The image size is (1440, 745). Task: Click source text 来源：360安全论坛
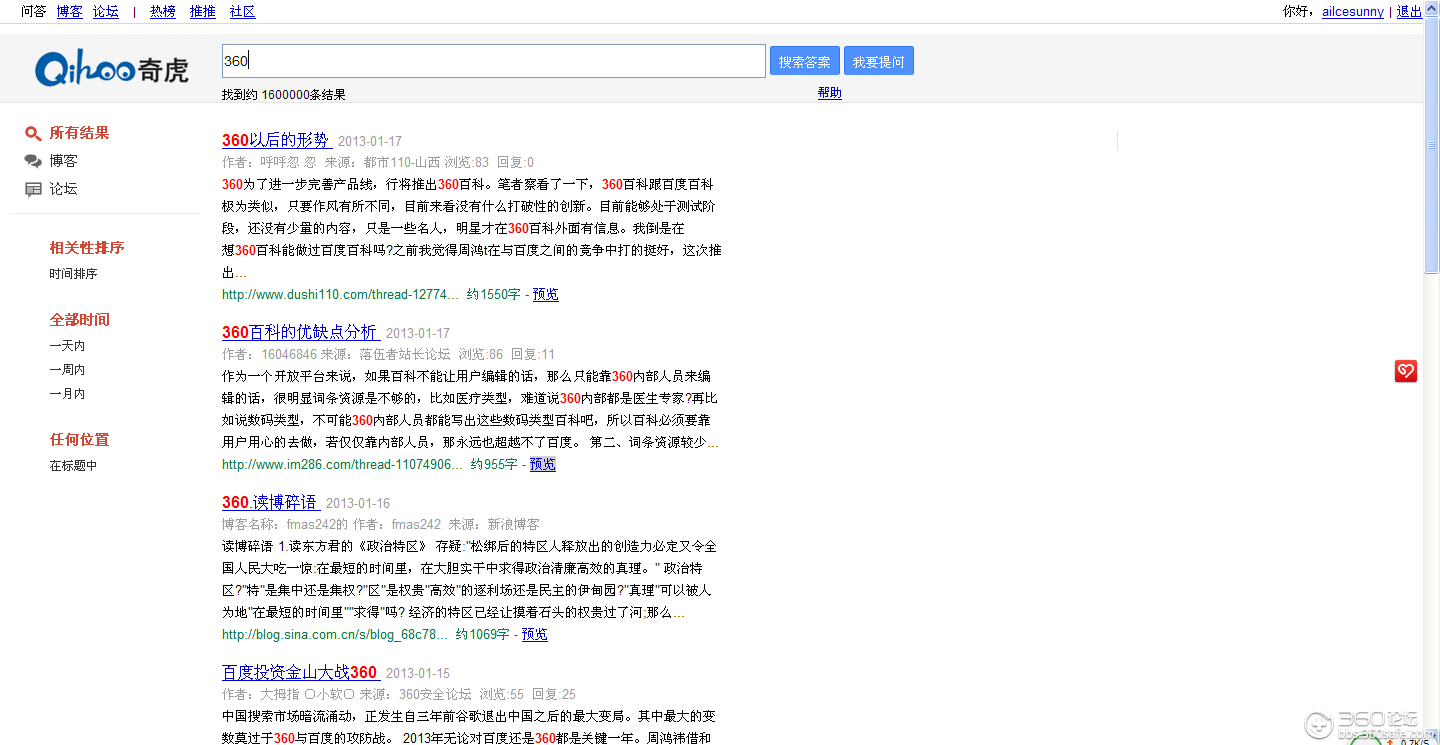click(x=416, y=695)
